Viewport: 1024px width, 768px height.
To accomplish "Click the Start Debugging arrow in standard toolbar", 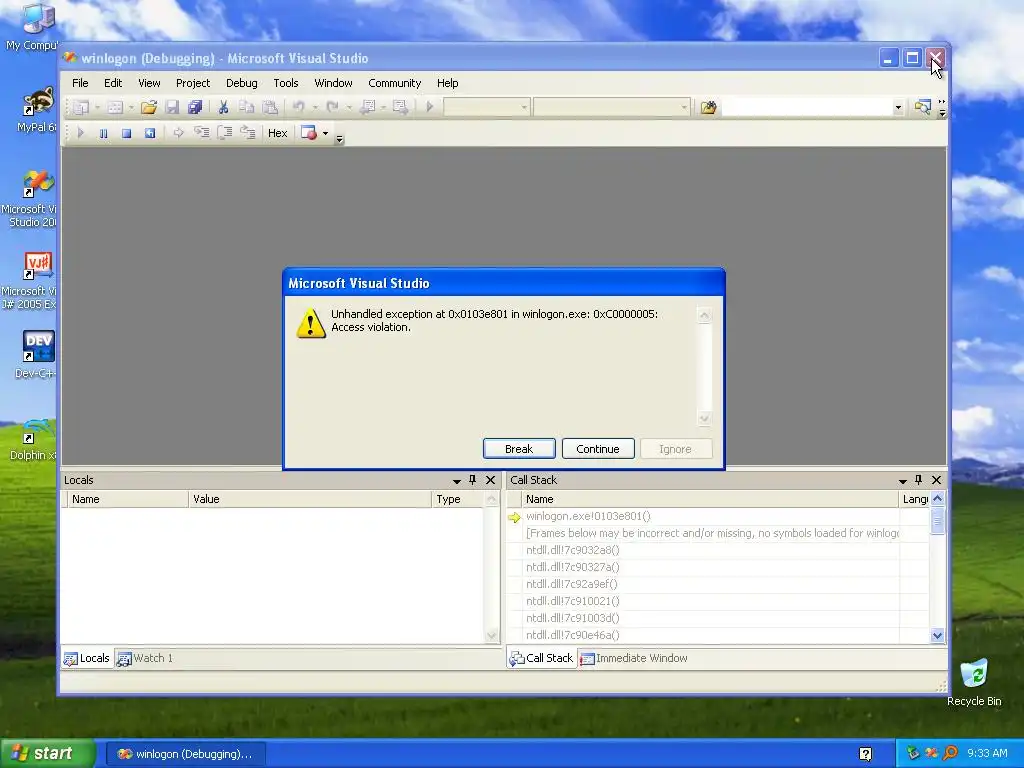I will tap(429, 107).
